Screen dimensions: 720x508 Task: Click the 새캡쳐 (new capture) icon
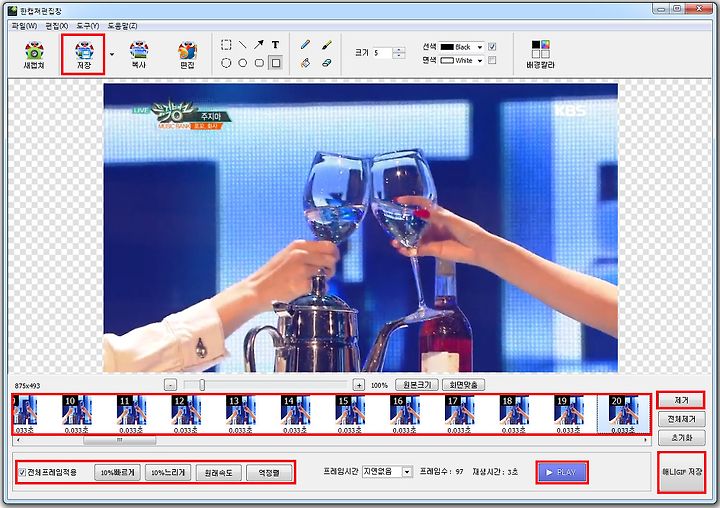point(34,55)
